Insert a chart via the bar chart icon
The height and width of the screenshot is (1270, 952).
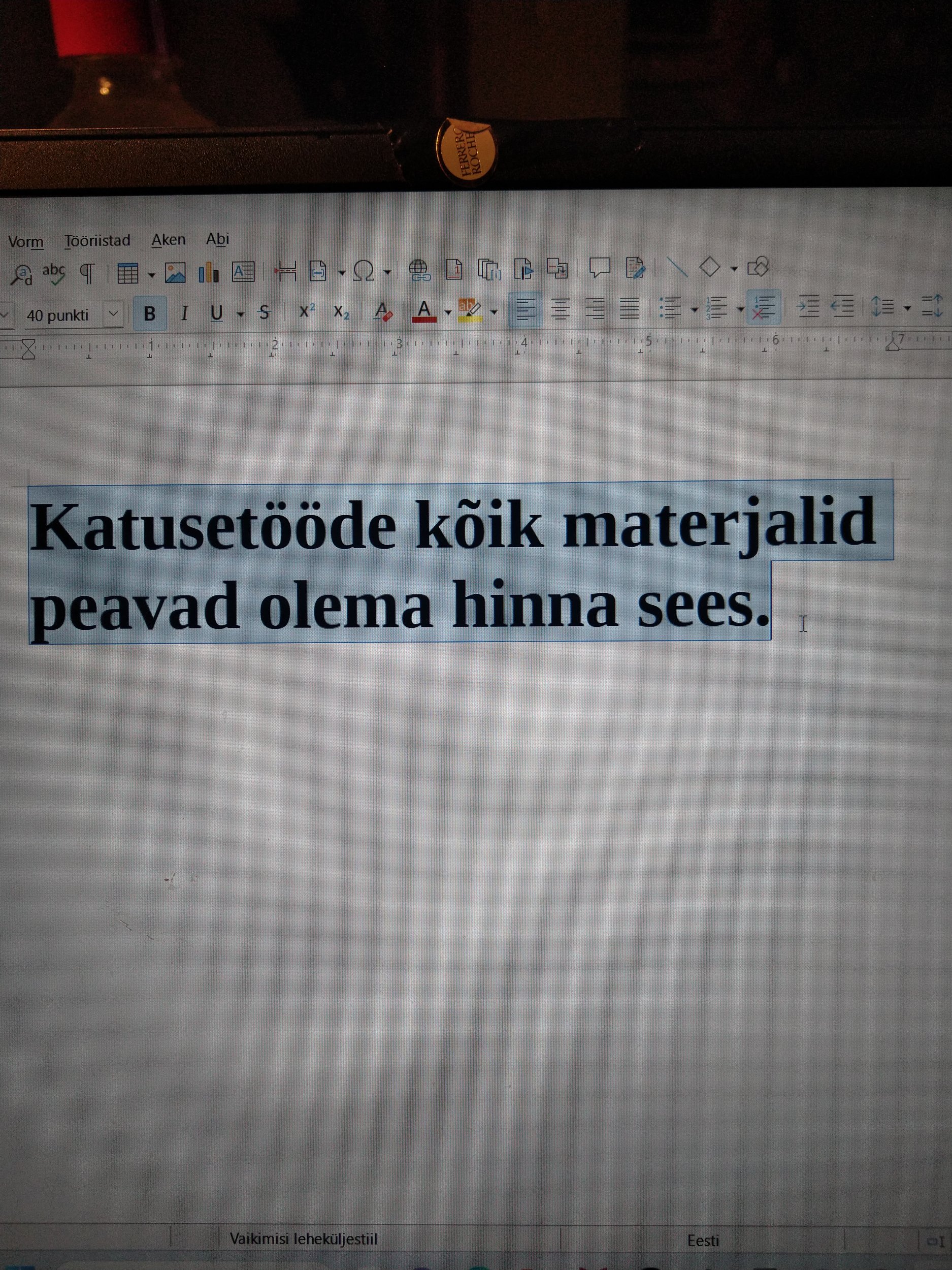point(208,272)
